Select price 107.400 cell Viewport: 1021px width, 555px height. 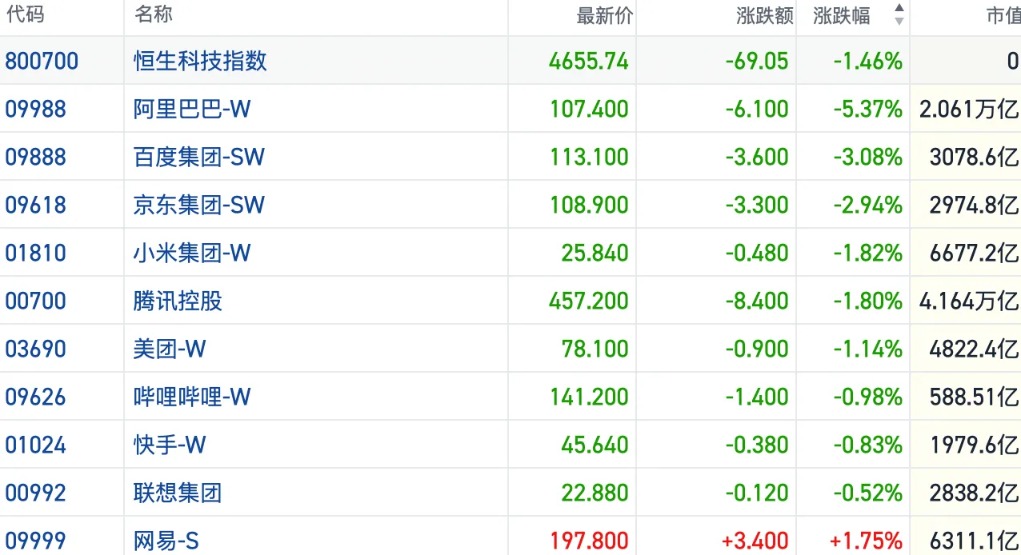click(x=589, y=109)
